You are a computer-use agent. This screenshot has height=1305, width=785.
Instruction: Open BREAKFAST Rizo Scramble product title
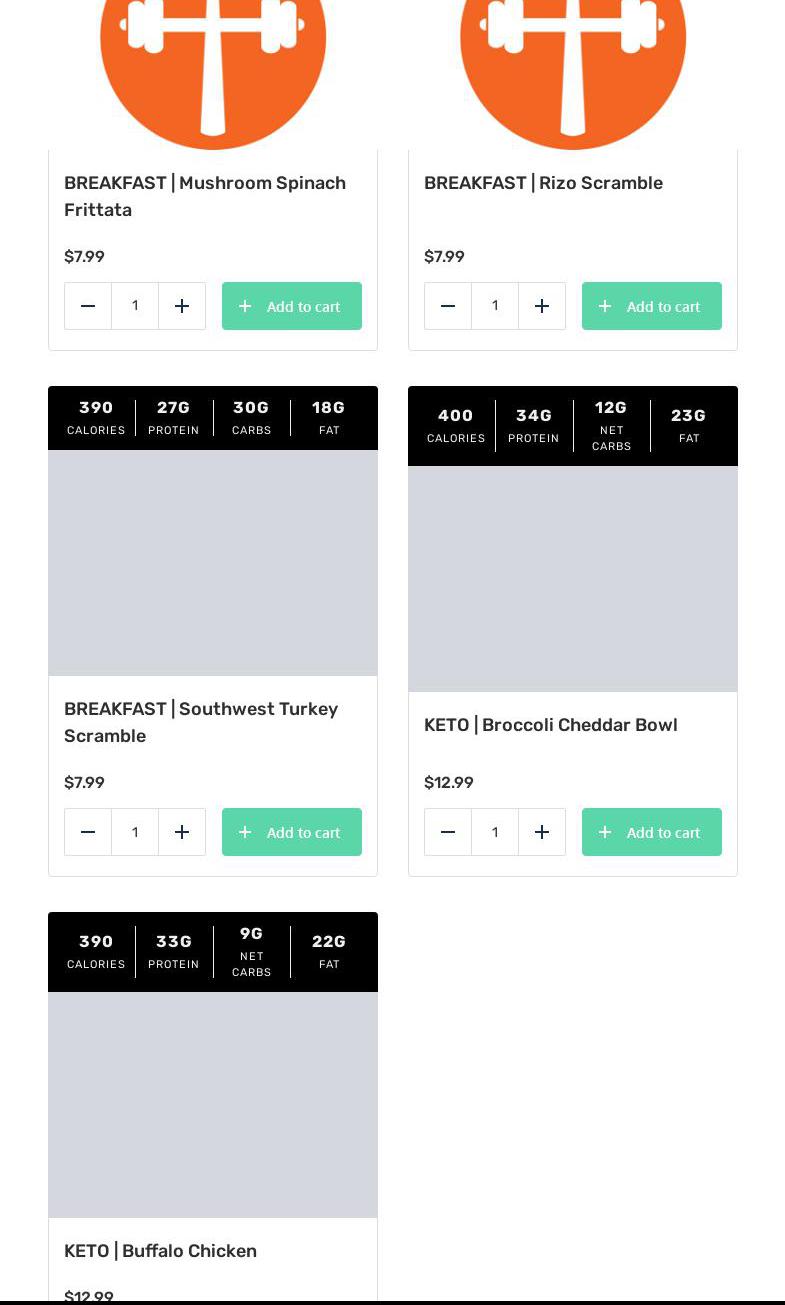tap(543, 183)
